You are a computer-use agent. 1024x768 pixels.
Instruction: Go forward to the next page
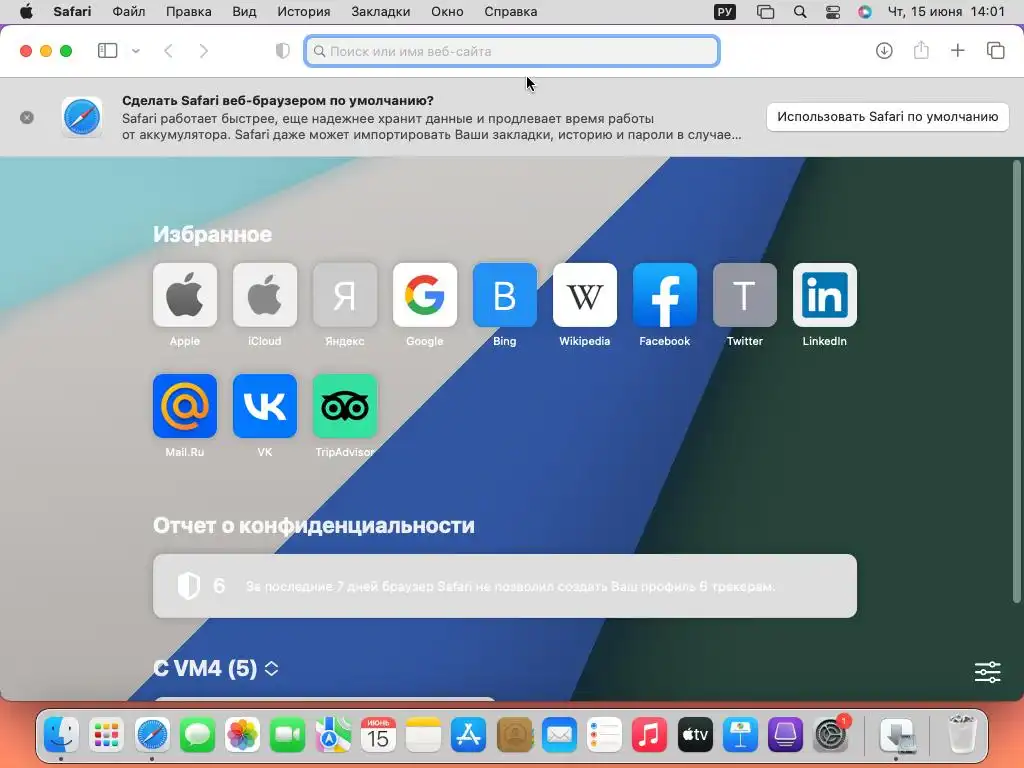tap(204, 51)
